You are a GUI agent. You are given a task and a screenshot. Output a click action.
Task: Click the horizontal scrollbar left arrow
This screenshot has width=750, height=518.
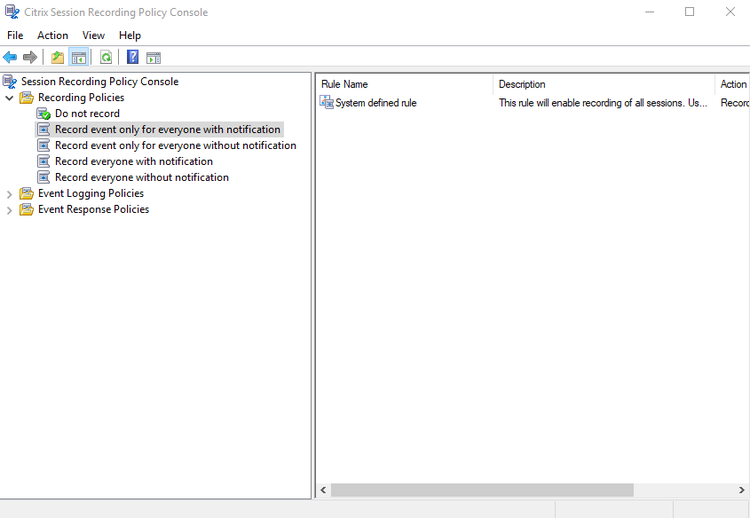(x=323, y=490)
